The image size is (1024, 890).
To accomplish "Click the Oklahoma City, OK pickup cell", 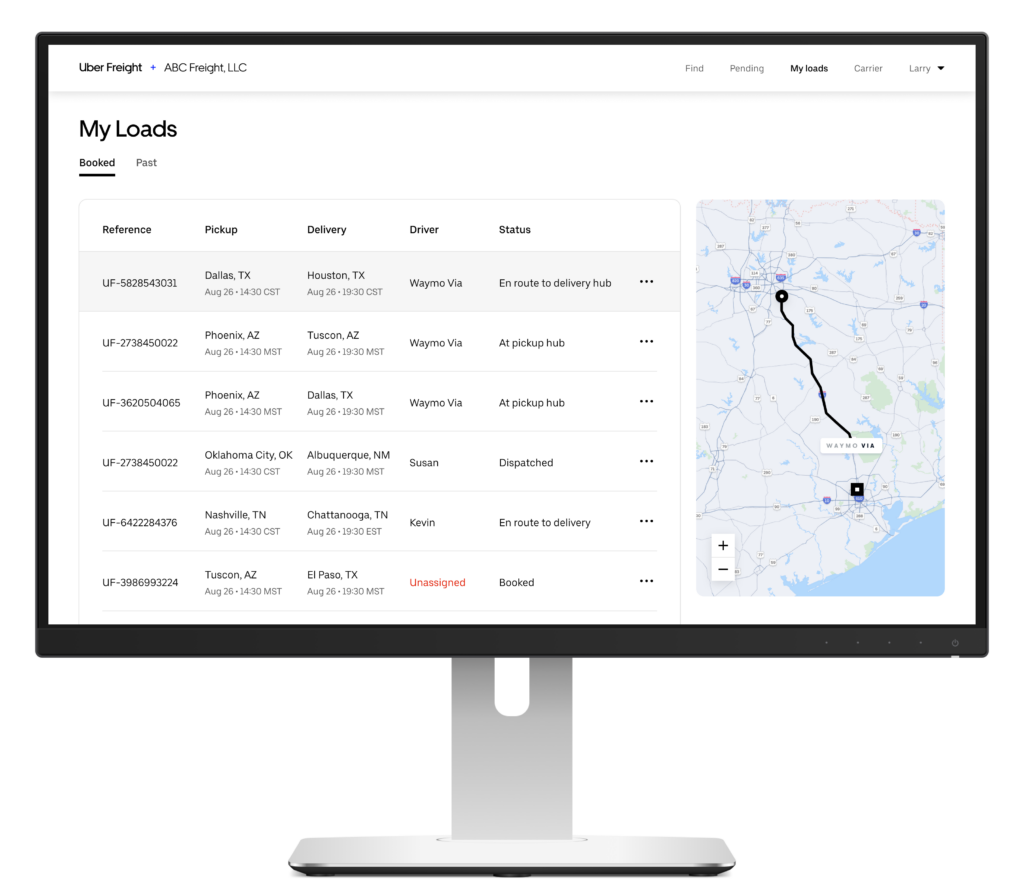I will (248, 462).
